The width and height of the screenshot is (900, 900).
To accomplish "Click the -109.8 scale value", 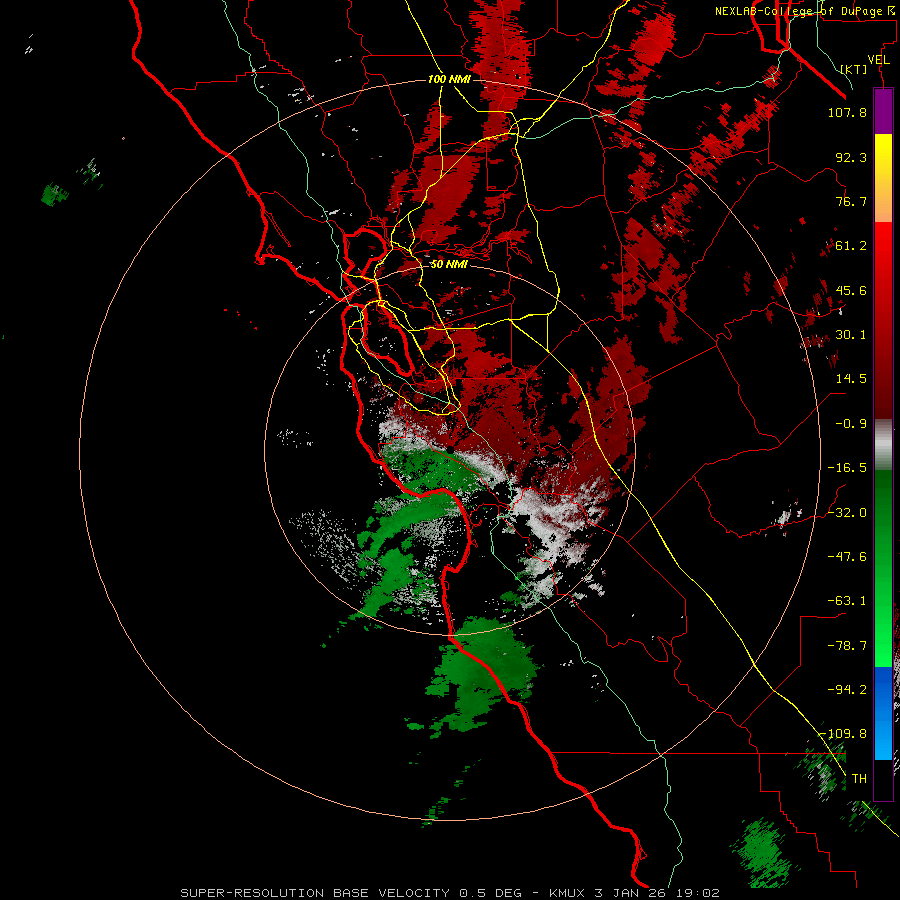I will click(843, 734).
